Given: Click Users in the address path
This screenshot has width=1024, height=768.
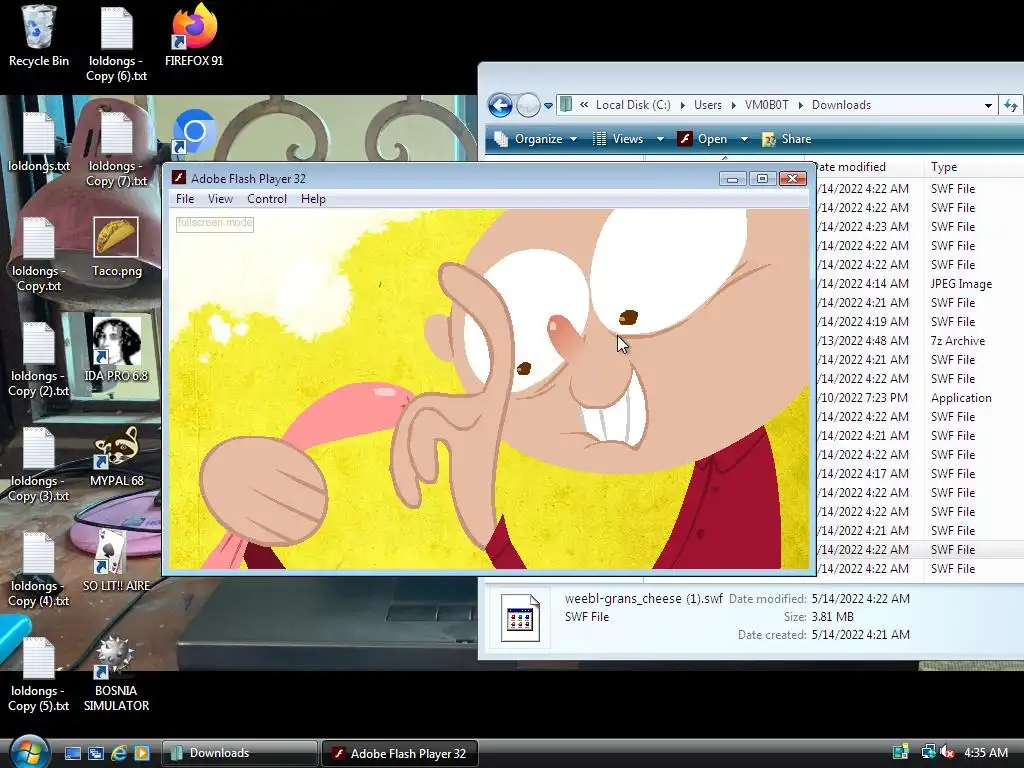Looking at the screenshot, I should [708, 105].
